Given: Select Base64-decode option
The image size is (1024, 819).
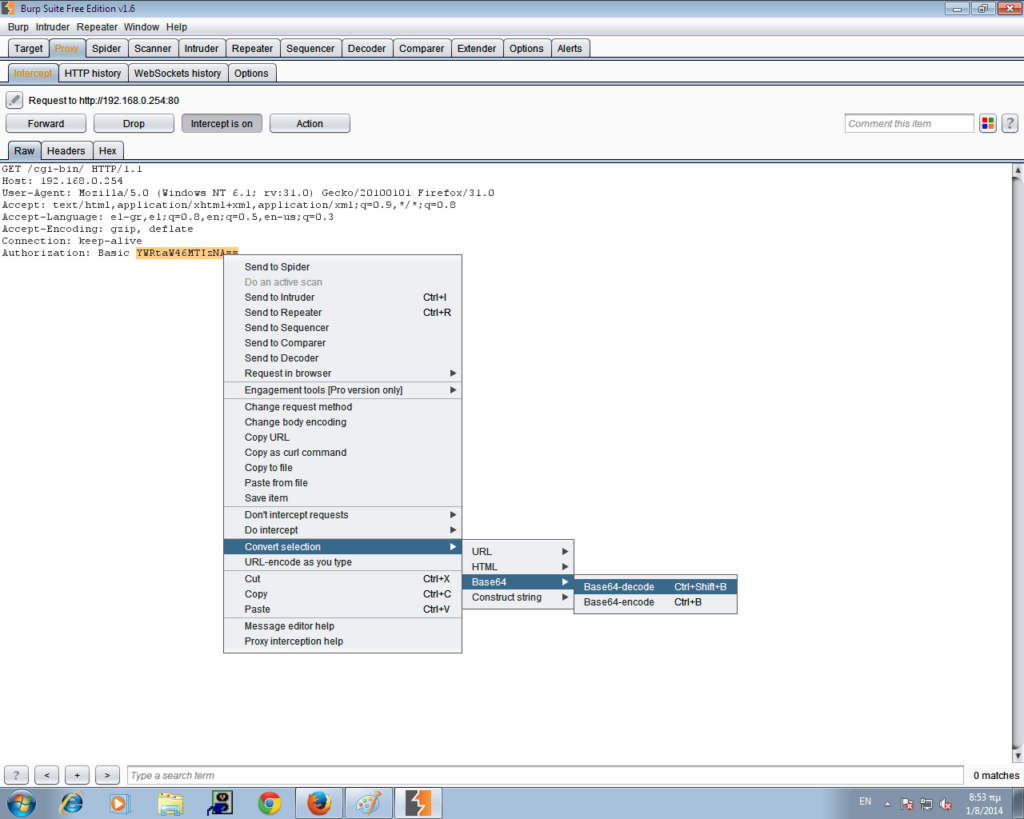Looking at the screenshot, I should 655,586.
